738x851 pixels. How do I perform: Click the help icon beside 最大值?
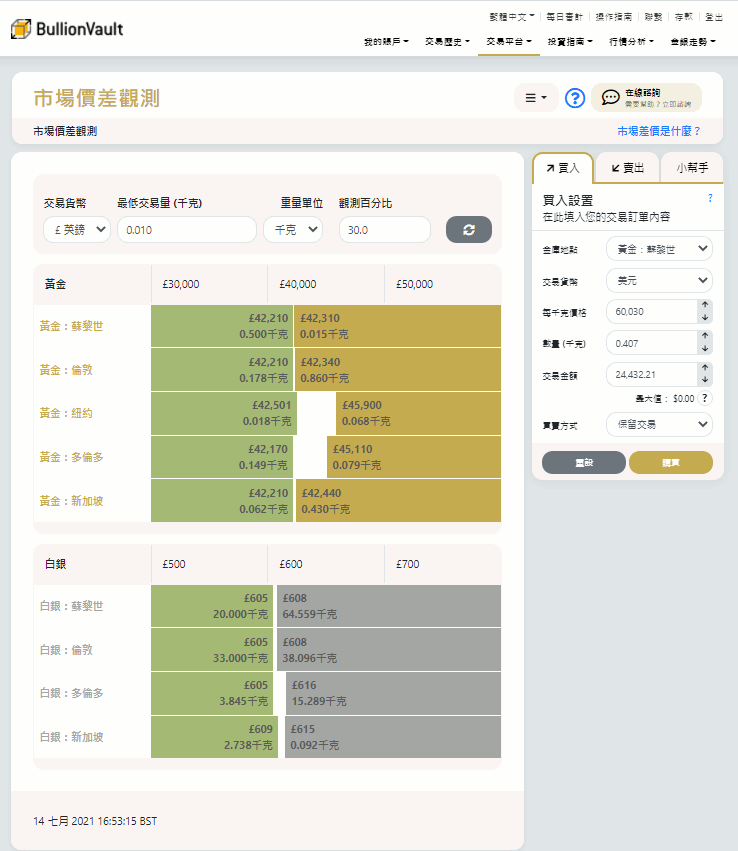705,398
